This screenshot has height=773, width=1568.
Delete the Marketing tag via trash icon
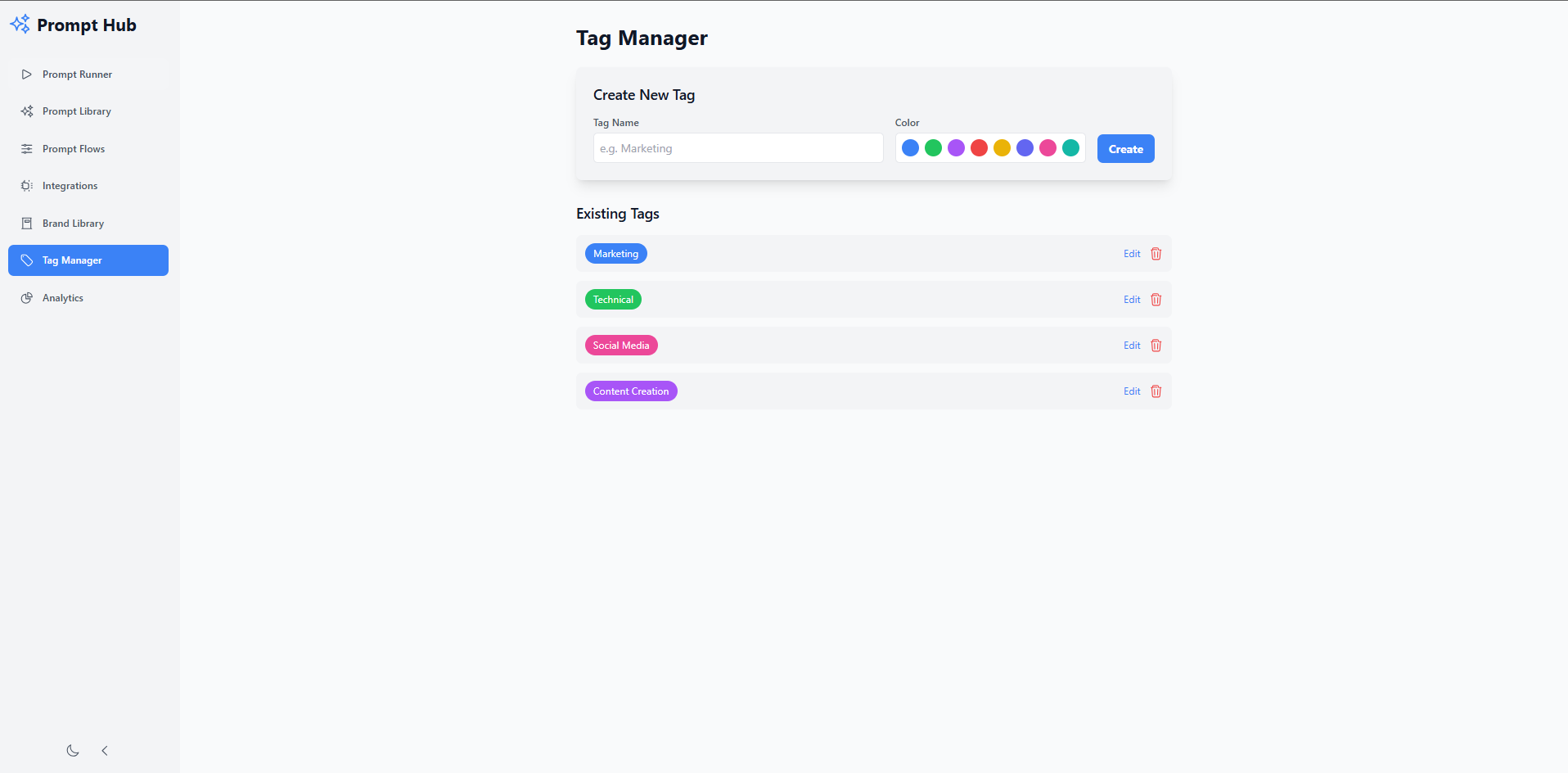click(1156, 254)
